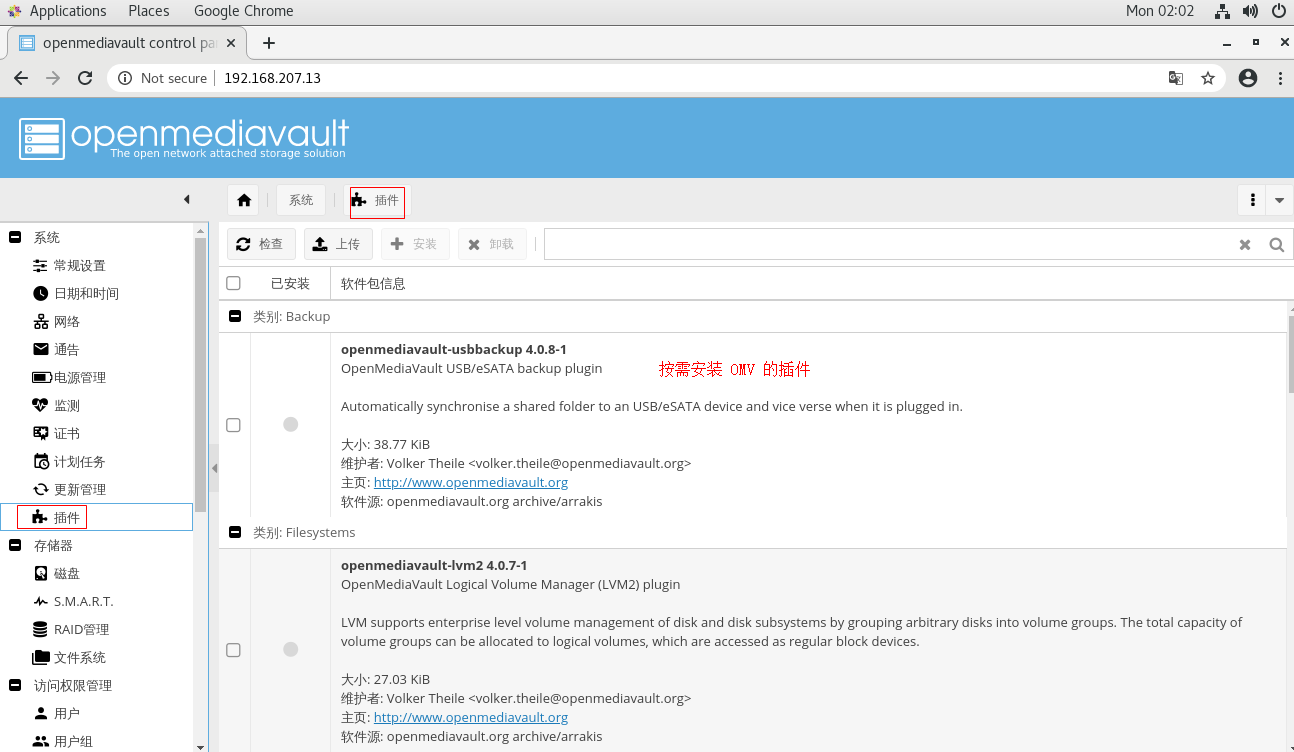Click the 插件 breadcrumb
Viewport: 1294px width, 752px height.
point(377,200)
